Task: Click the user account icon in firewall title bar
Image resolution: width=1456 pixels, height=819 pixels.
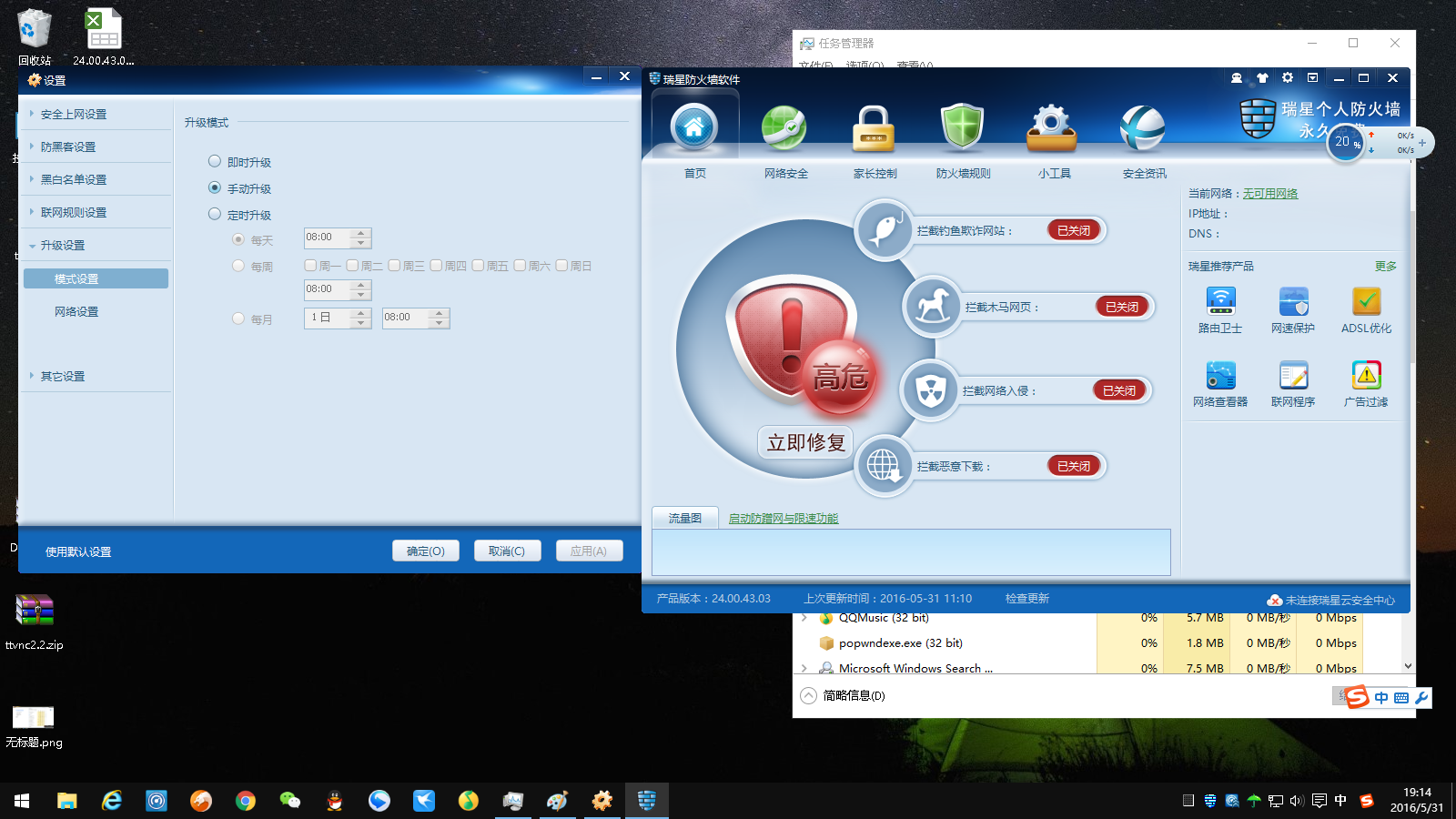Action: click(1237, 78)
